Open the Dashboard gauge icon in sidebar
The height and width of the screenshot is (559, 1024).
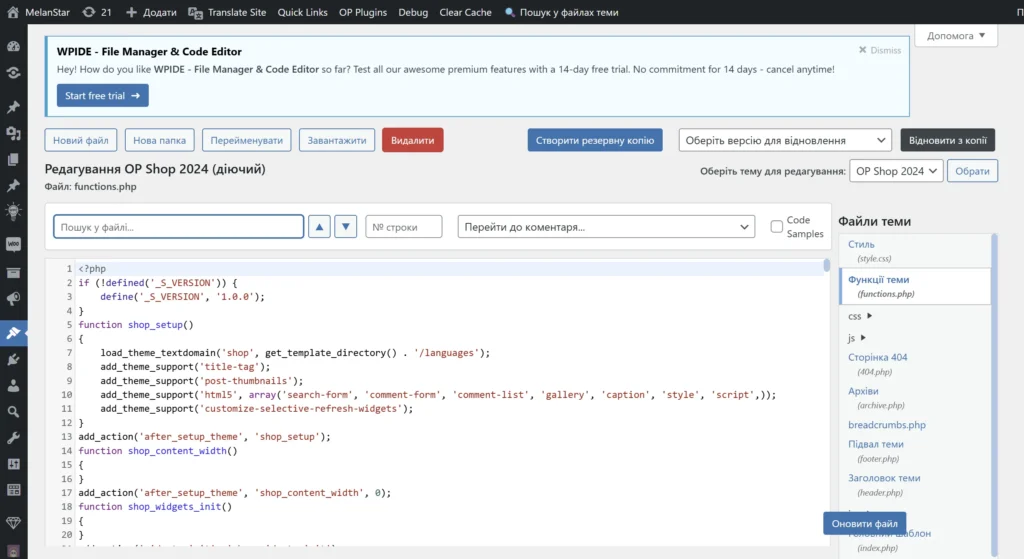point(13,46)
